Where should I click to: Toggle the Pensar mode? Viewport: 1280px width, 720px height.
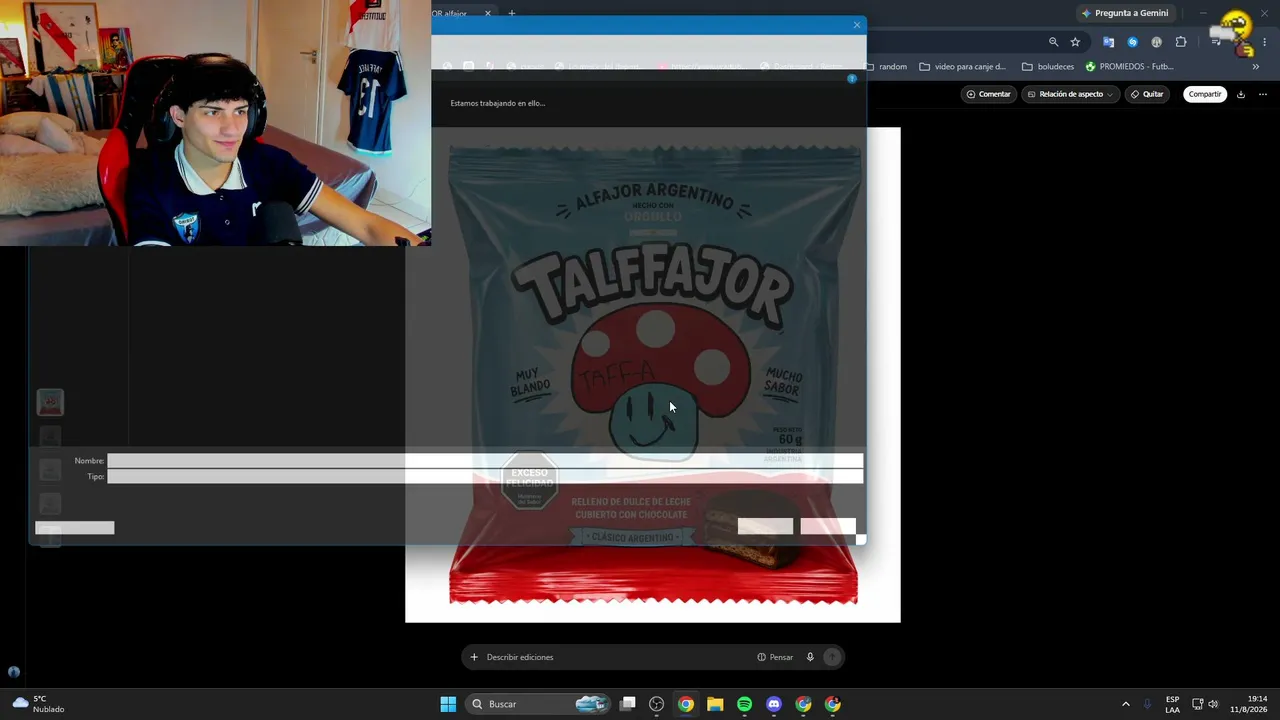click(x=775, y=657)
